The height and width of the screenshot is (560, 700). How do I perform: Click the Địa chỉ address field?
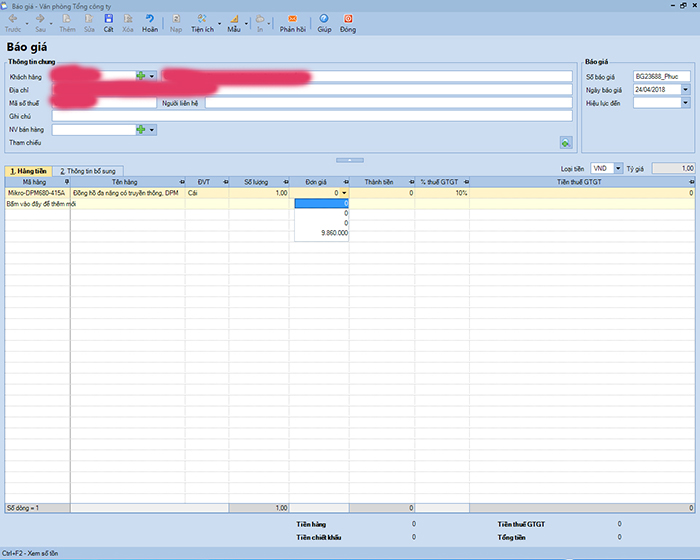(x=312, y=90)
